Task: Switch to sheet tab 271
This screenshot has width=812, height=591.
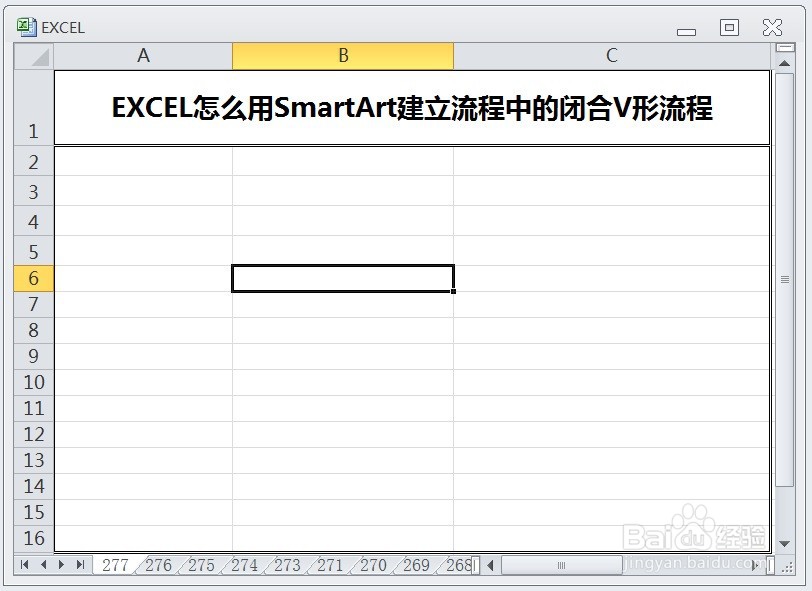Action: coord(330,565)
